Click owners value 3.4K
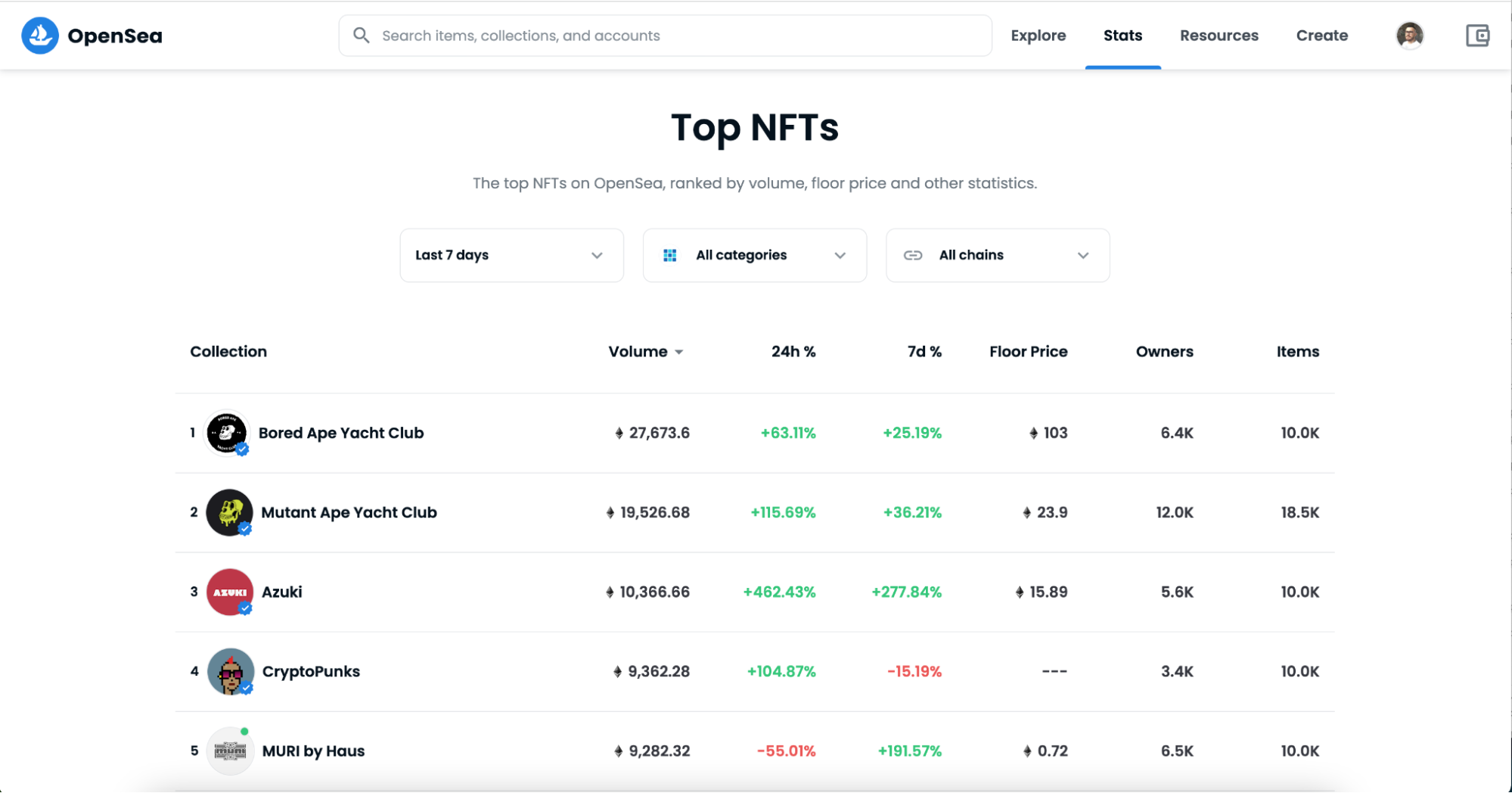 click(1177, 671)
